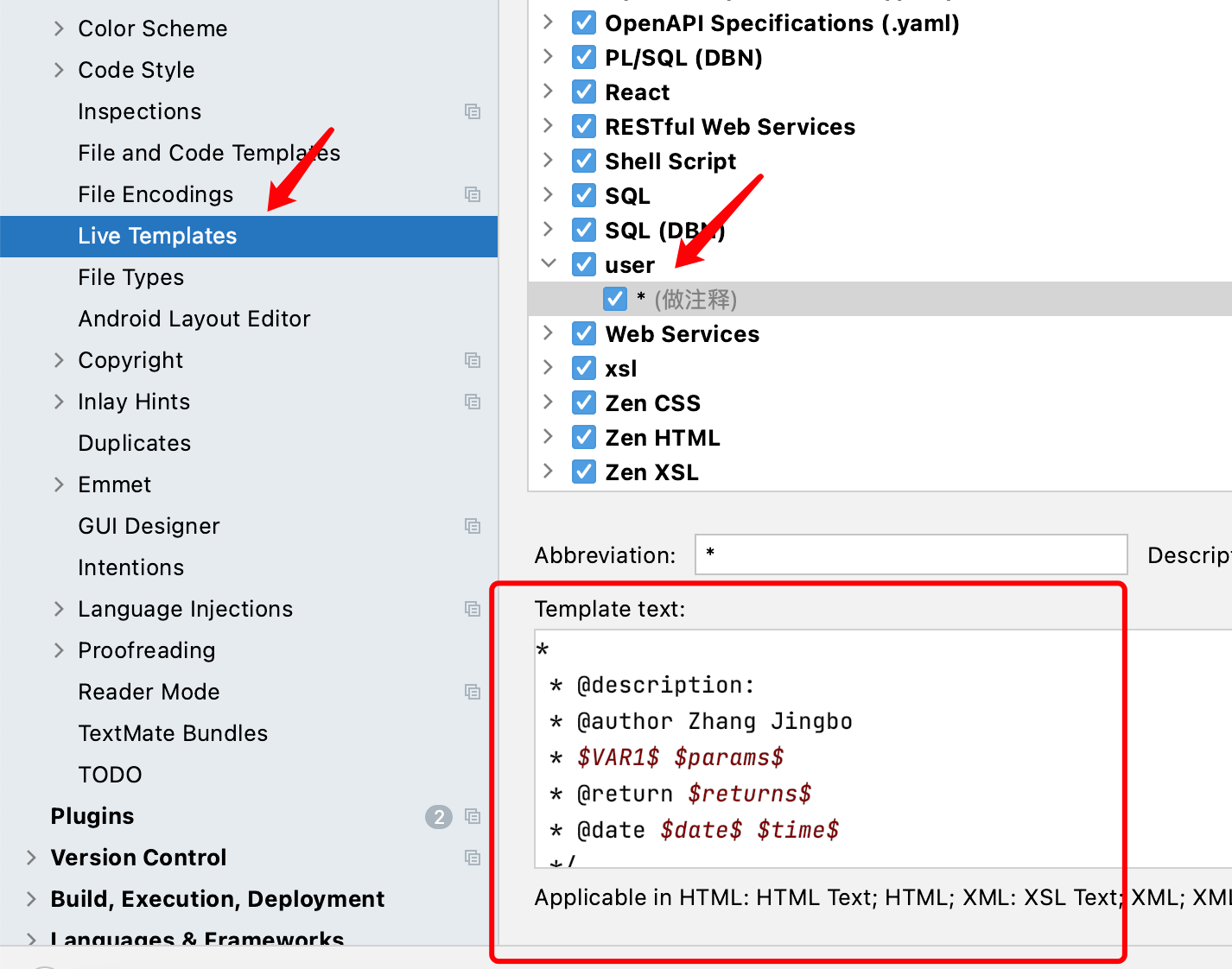Click the Applicable in HTML contexts text

coord(883,897)
